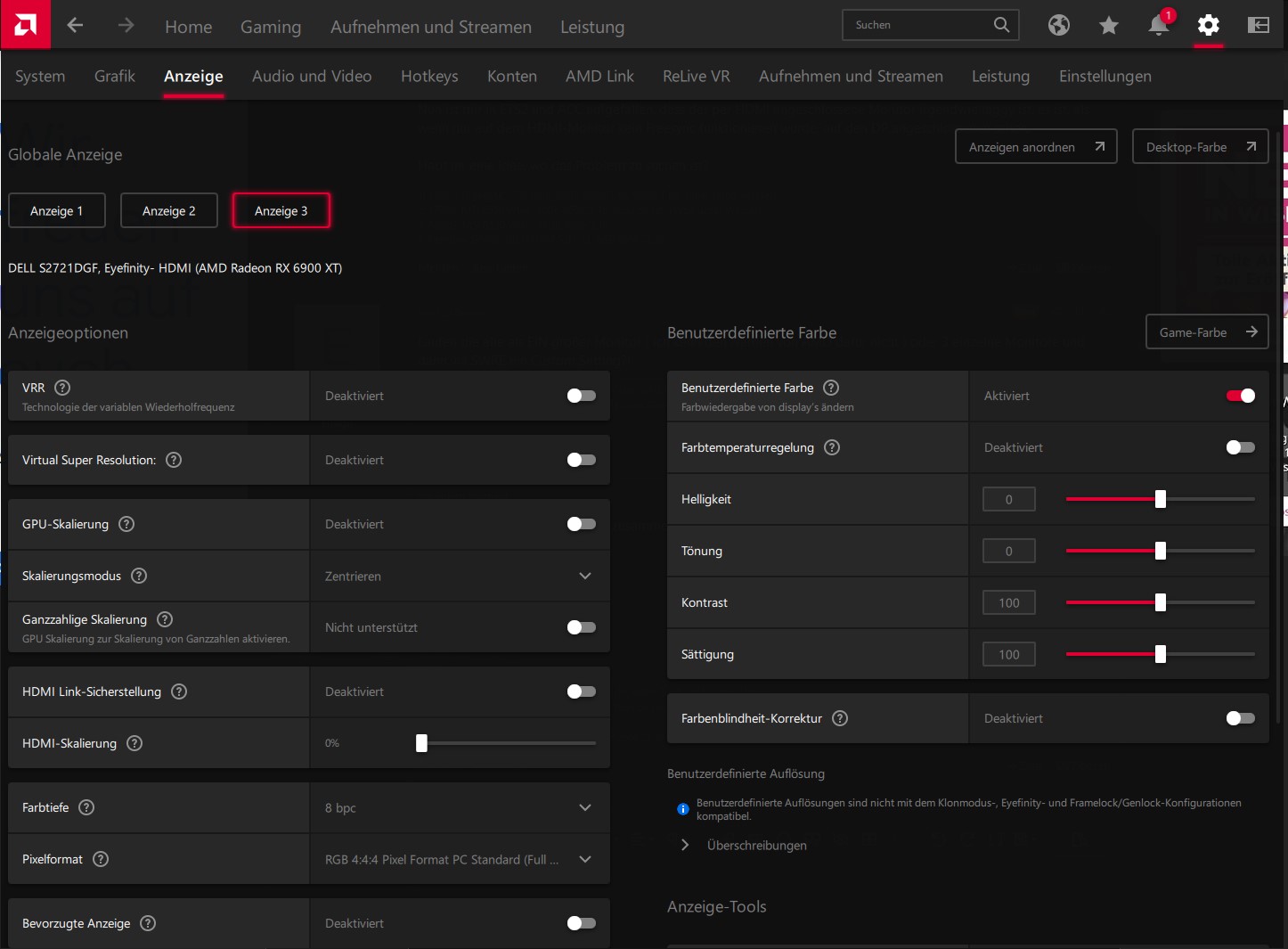Disable Benutzerdefinierte Farbe toggle
1288x949 pixels.
tap(1241, 396)
